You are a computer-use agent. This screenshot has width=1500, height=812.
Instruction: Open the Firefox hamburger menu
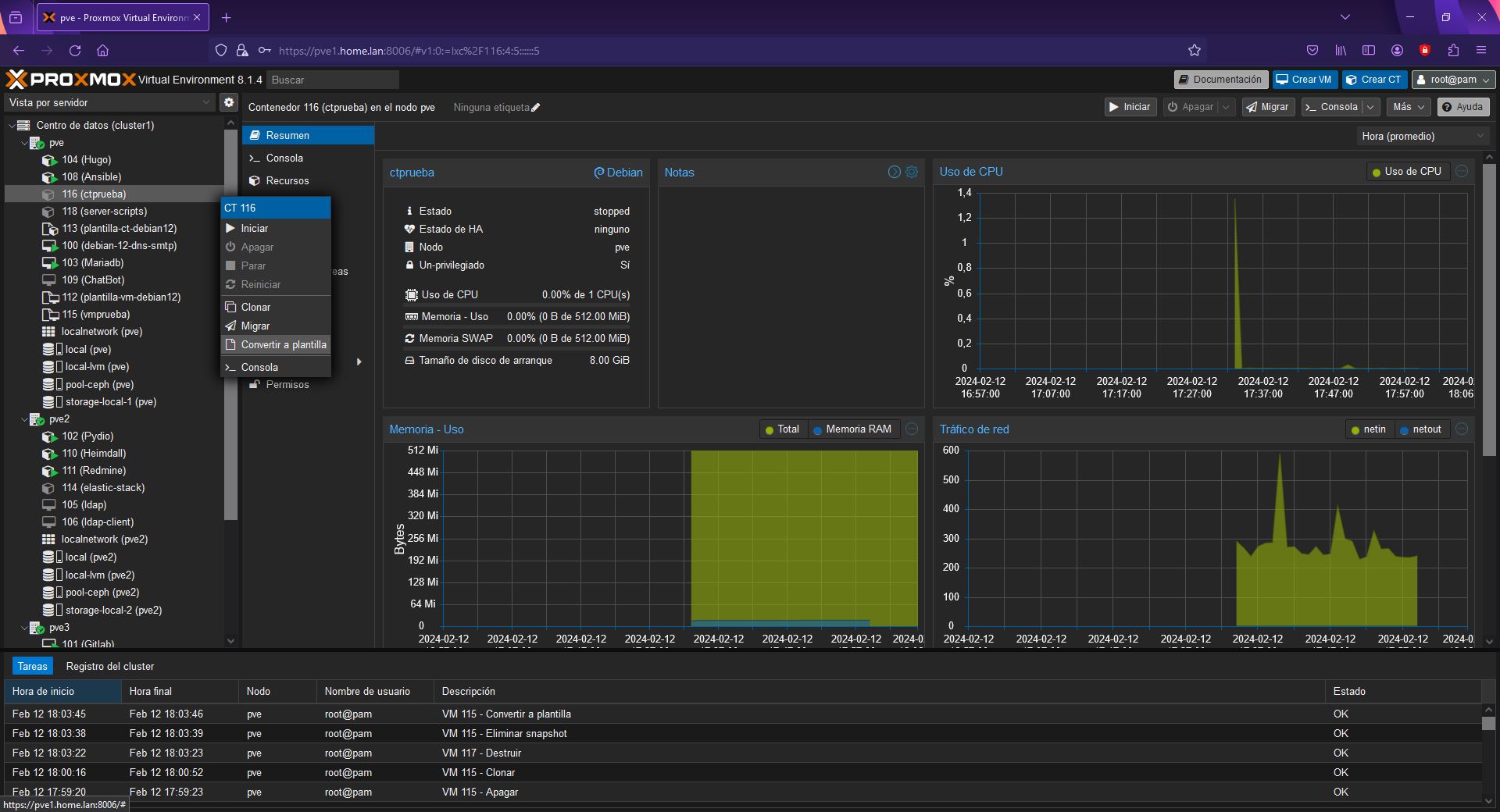[1480, 51]
